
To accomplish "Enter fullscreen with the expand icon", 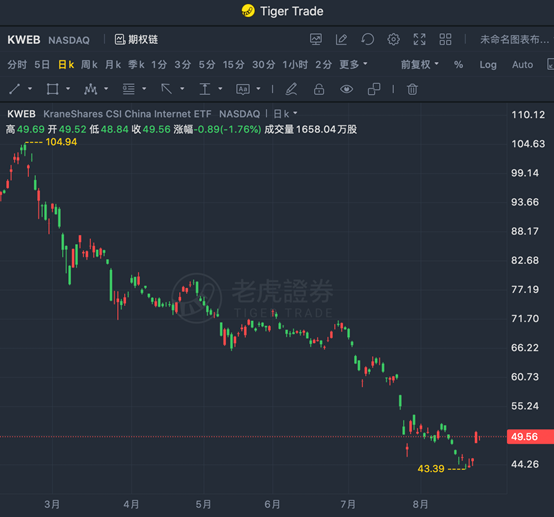I will 419,39.
